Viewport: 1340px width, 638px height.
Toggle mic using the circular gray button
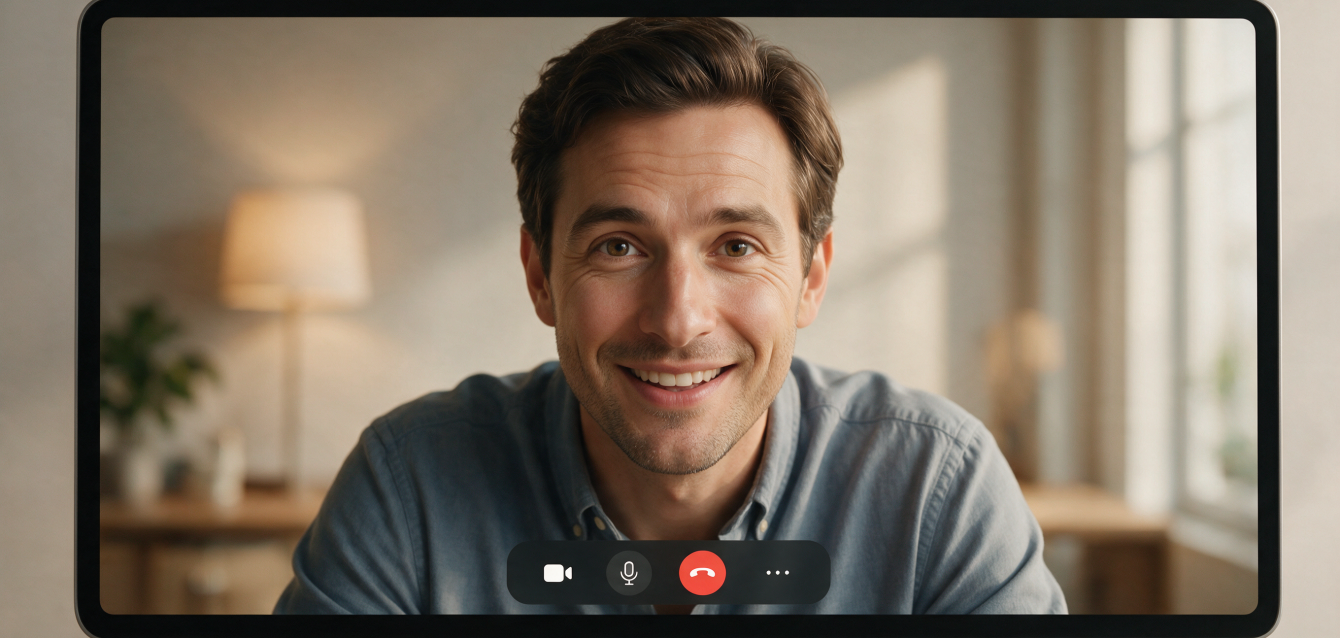pyautogui.click(x=629, y=573)
